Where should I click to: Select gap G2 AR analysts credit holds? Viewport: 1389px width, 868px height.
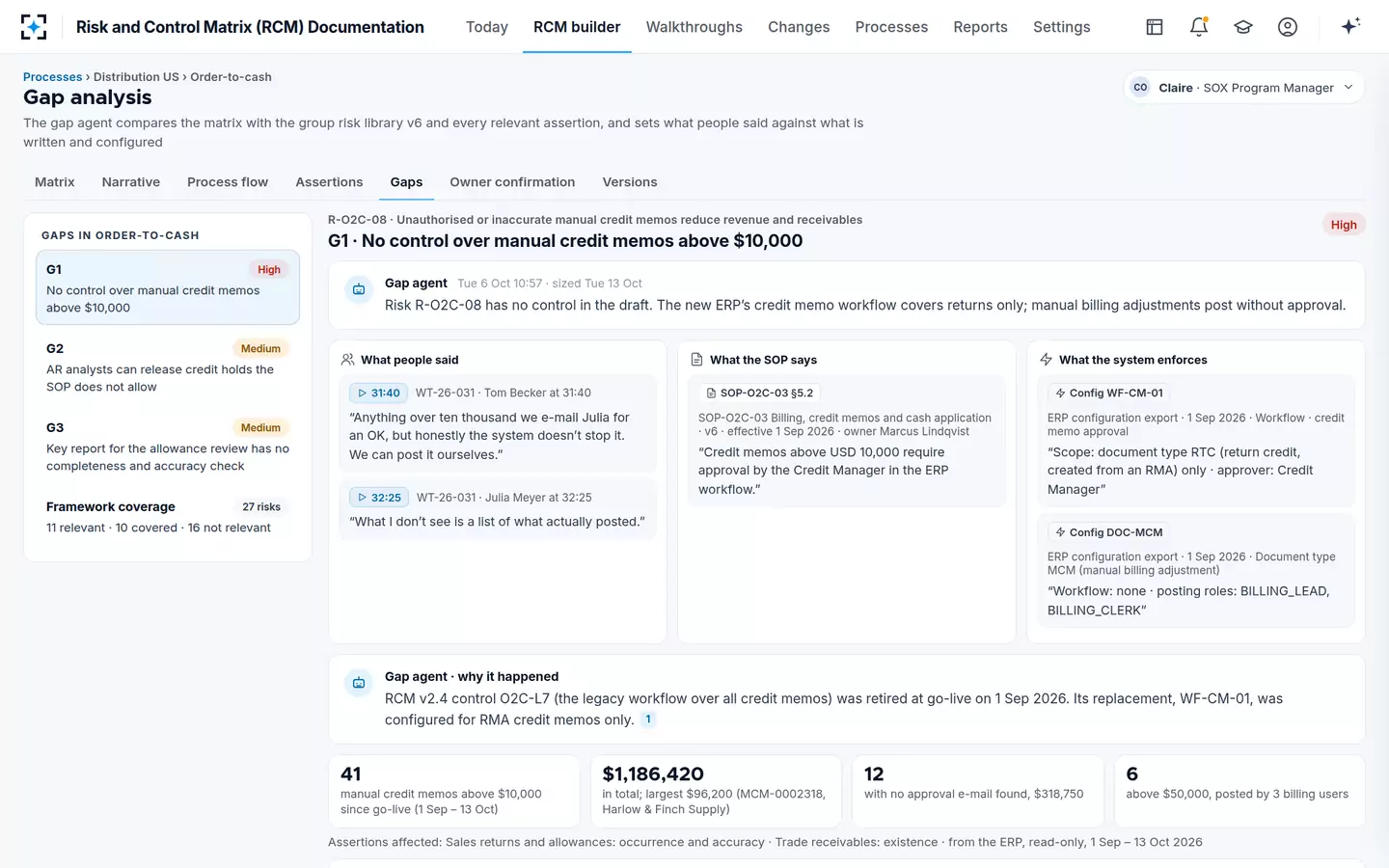click(x=168, y=366)
